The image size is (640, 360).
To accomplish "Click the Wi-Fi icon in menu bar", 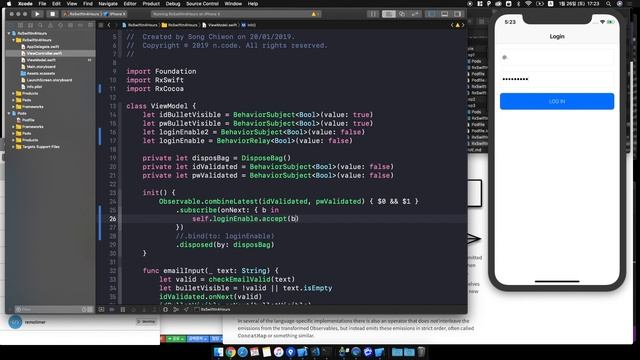I will [529, 4].
